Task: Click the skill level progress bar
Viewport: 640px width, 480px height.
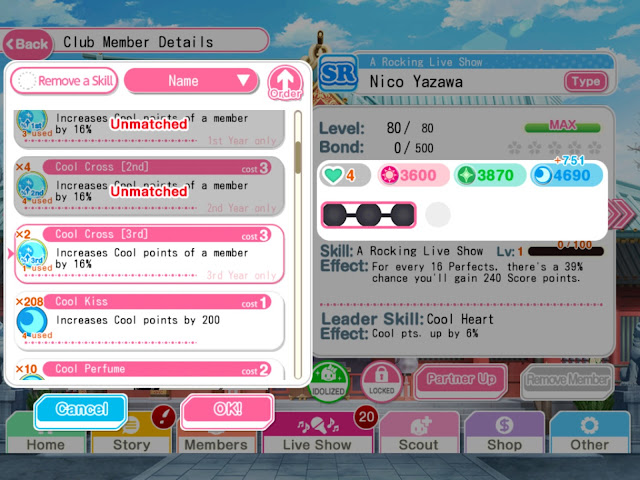Action: 565,251
